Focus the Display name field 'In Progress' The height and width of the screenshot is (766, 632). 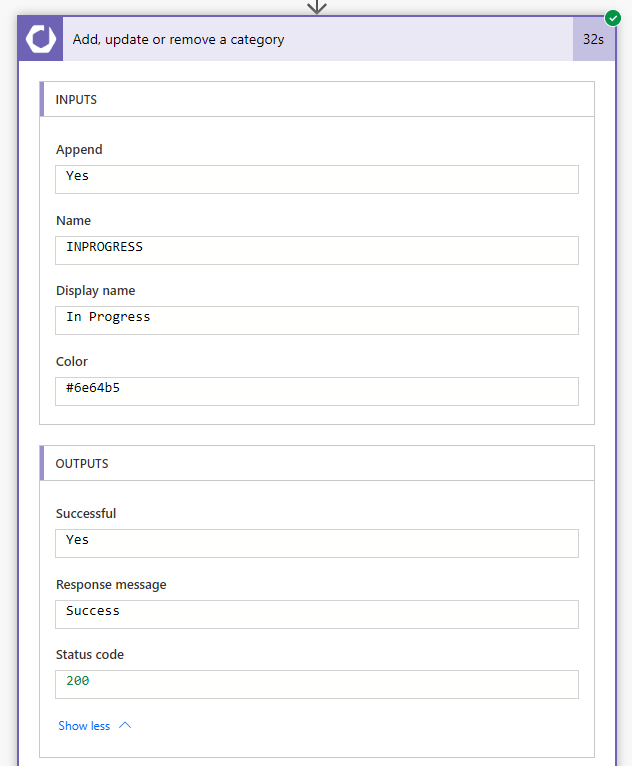tap(316, 320)
